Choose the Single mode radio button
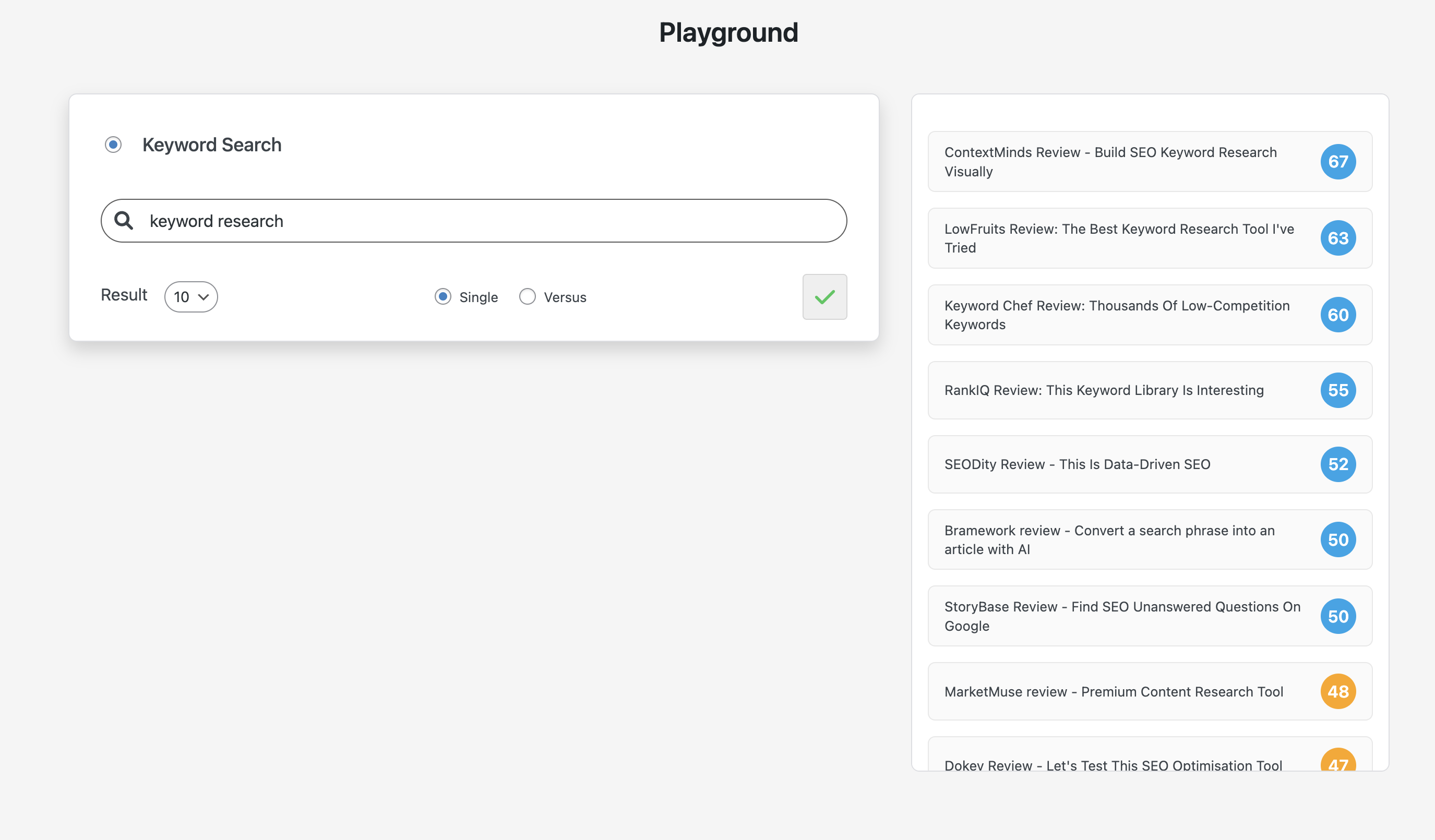 [x=443, y=297]
